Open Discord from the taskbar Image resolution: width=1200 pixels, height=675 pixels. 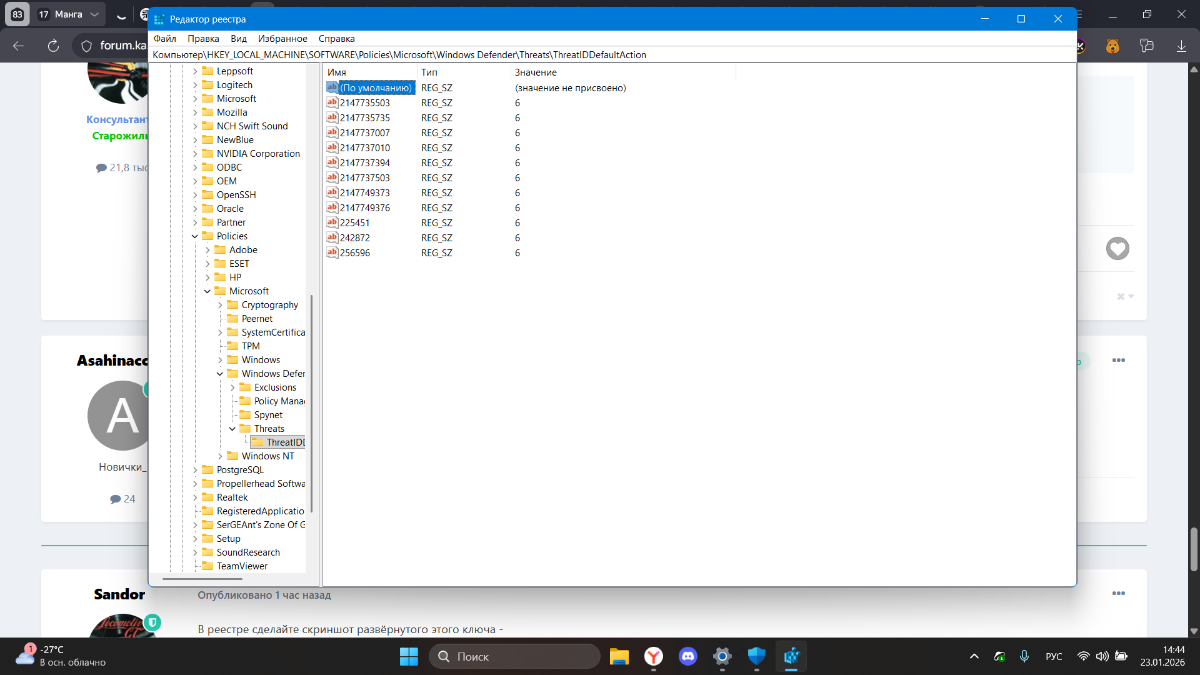687,657
